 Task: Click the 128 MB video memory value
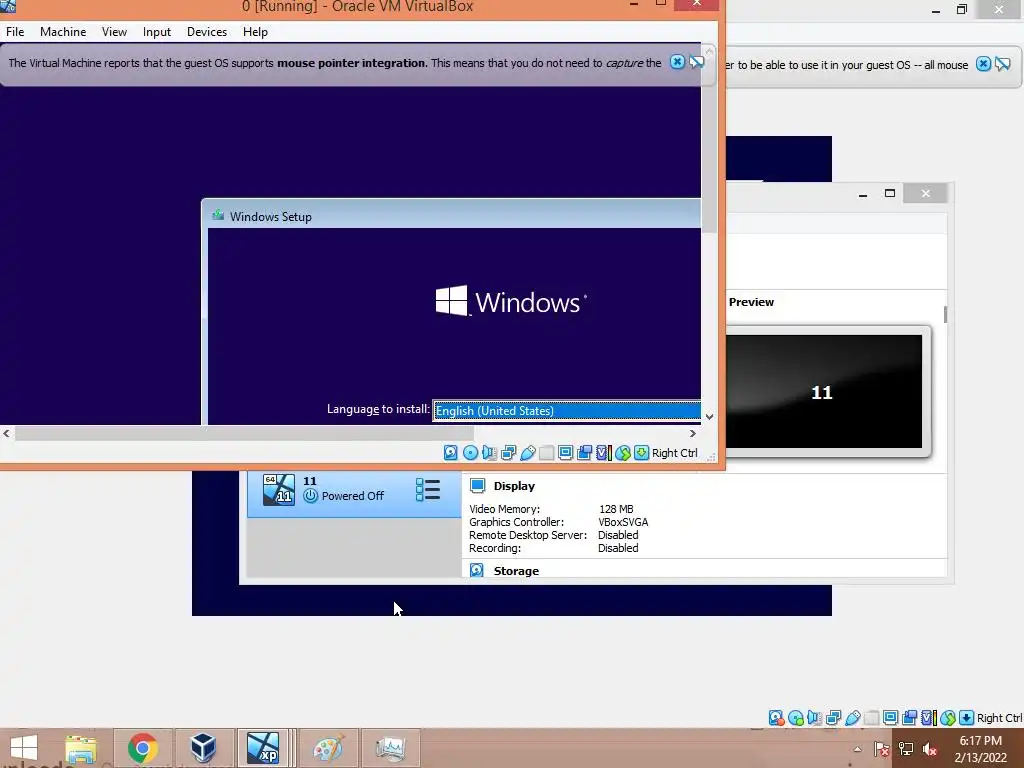click(x=616, y=509)
